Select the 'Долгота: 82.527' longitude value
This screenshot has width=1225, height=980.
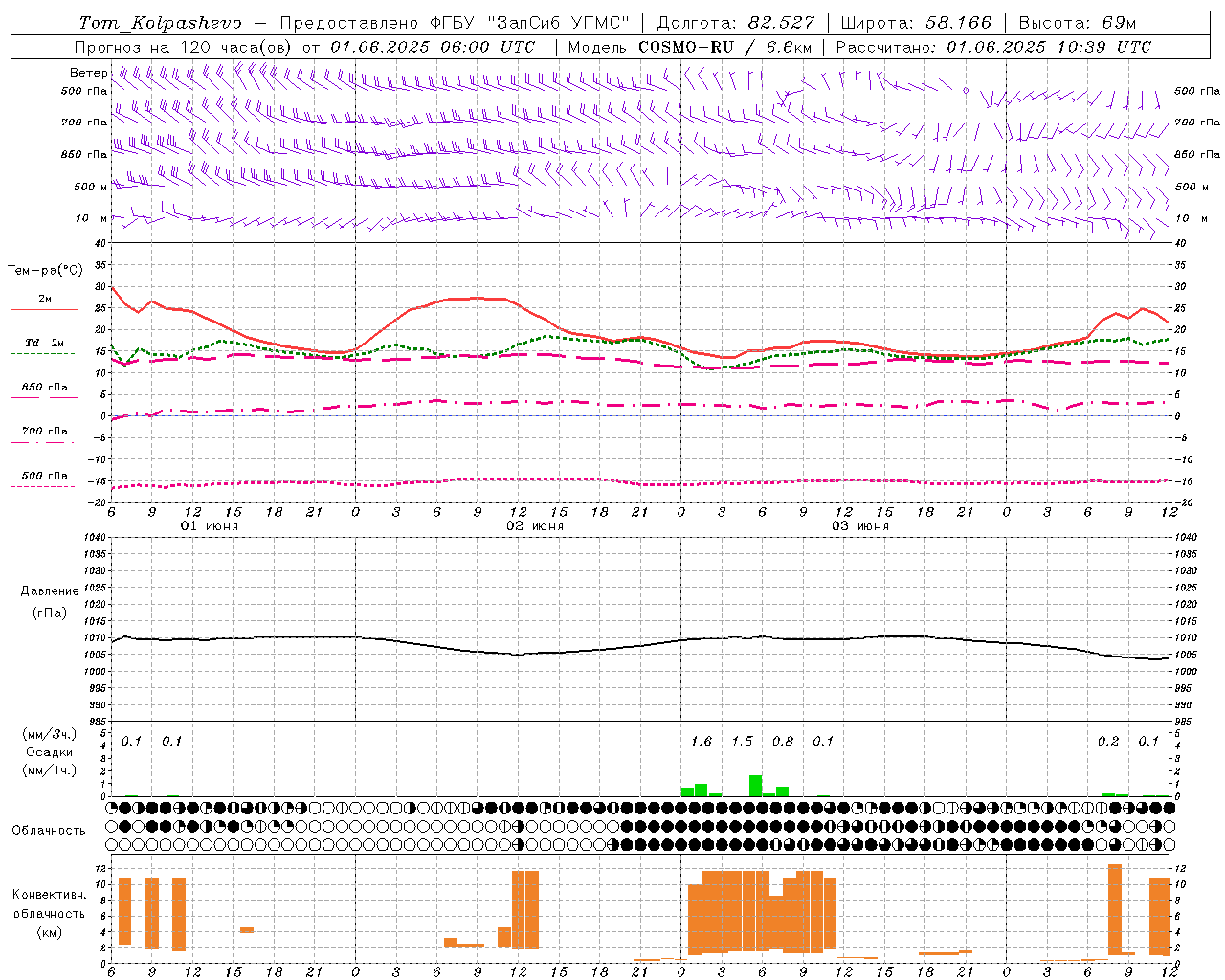pos(736,23)
